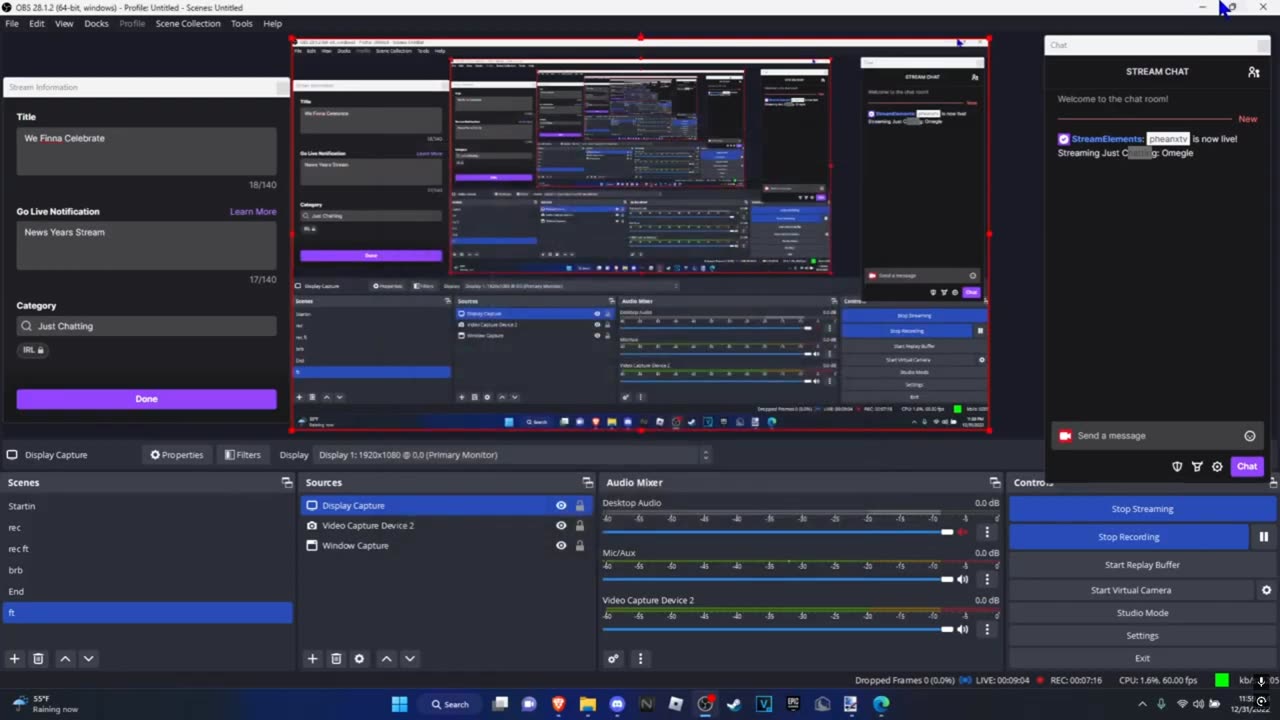The width and height of the screenshot is (1280, 720).
Task: Click the shield mod icon below the chat box
Action: (1177, 466)
